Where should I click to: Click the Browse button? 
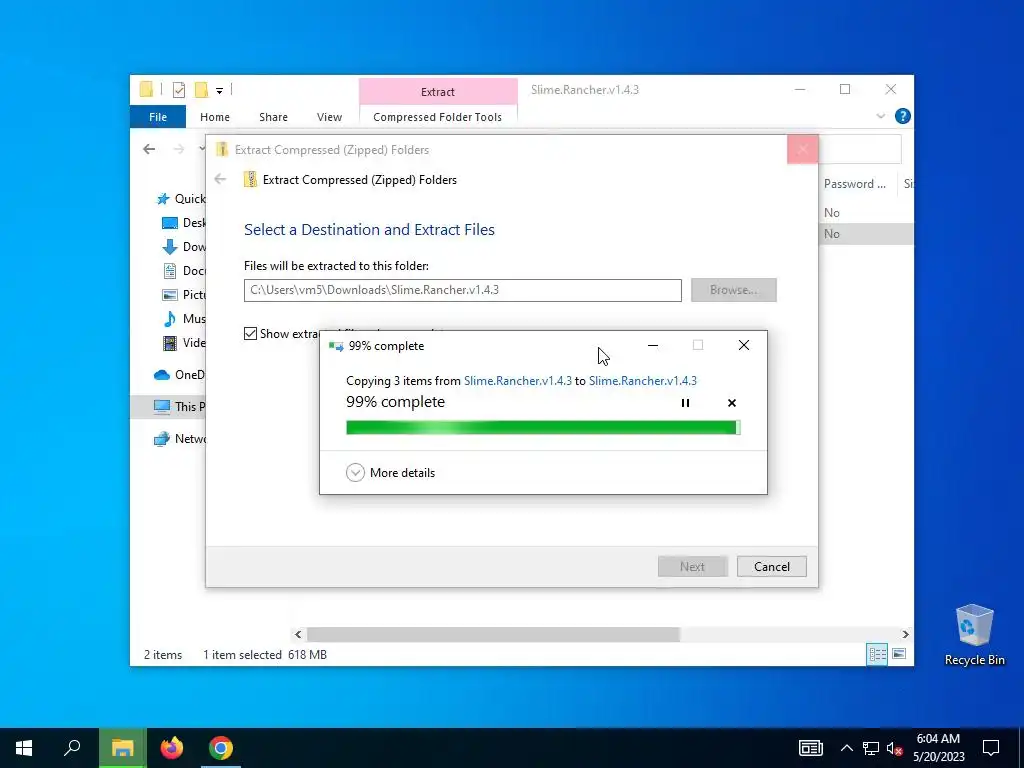(733, 290)
